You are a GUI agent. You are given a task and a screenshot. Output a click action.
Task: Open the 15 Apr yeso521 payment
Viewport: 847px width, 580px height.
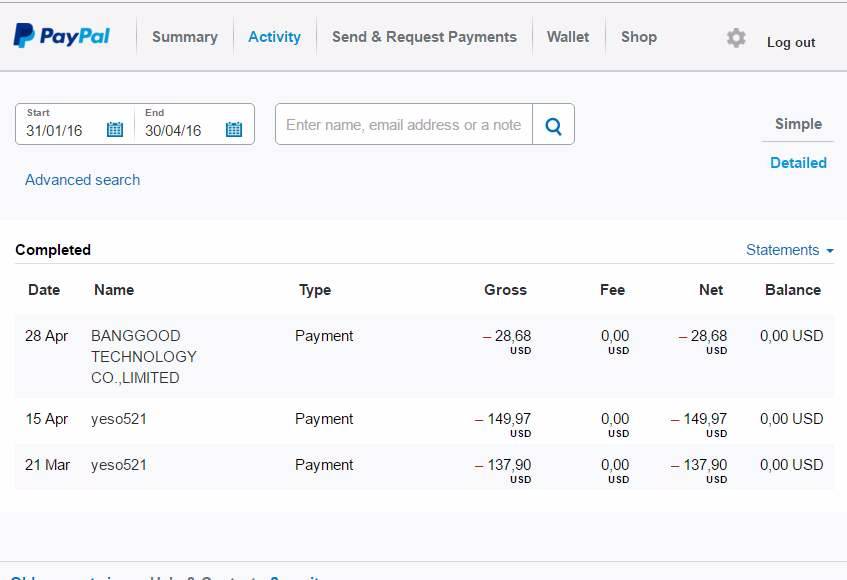(x=119, y=419)
